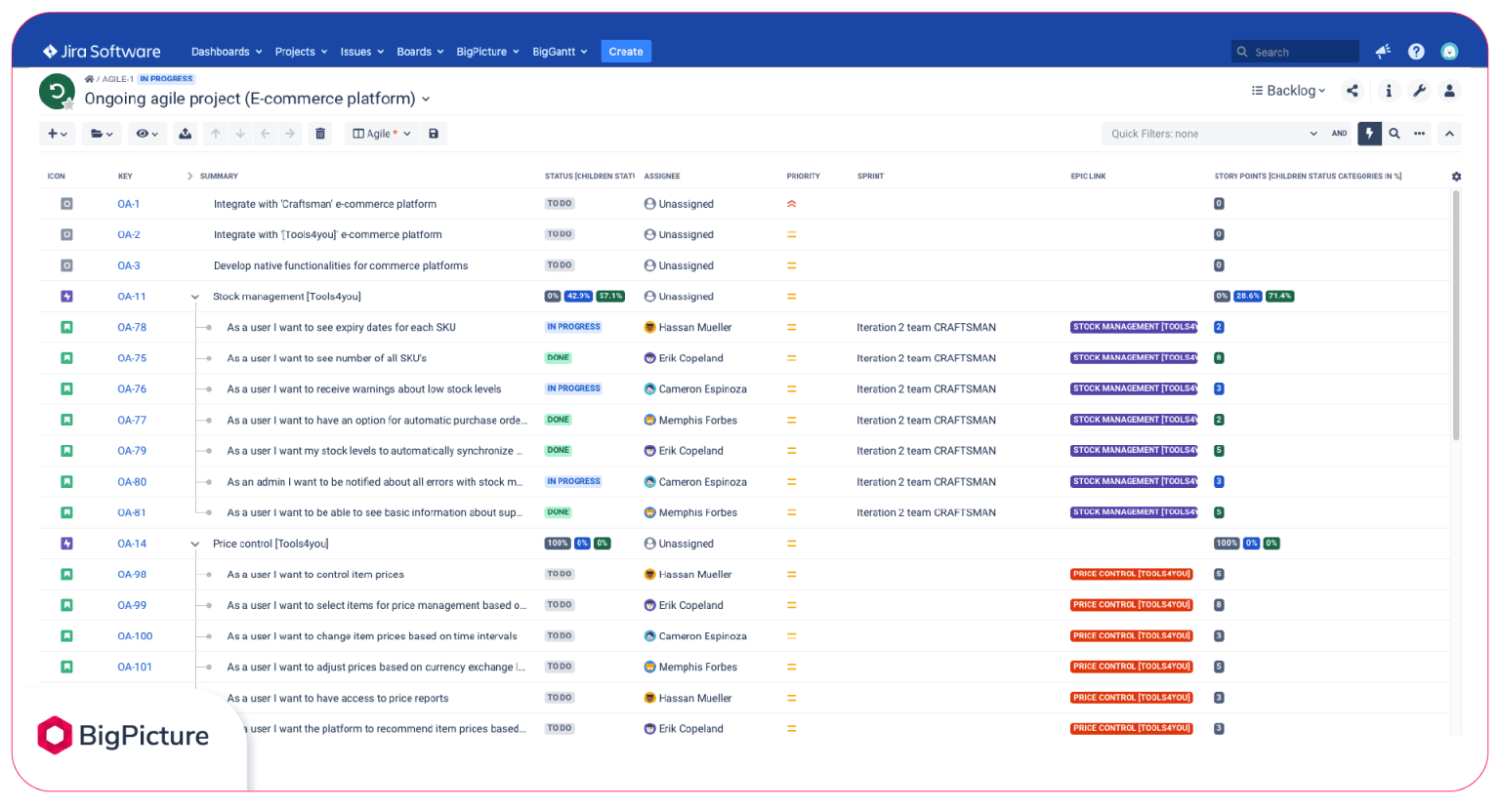
Task: Collapse the header with the up chevron
Action: pyautogui.click(x=1449, y=134)
